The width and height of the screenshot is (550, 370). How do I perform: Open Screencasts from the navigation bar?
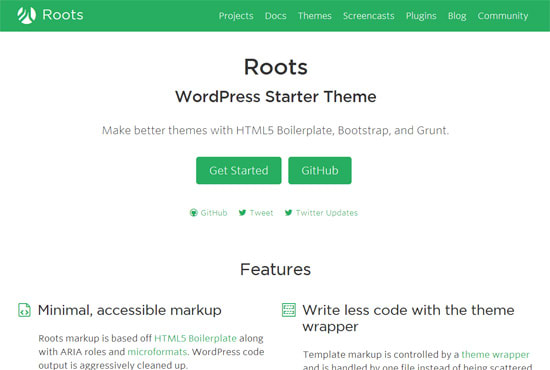[x=369, y=16]
